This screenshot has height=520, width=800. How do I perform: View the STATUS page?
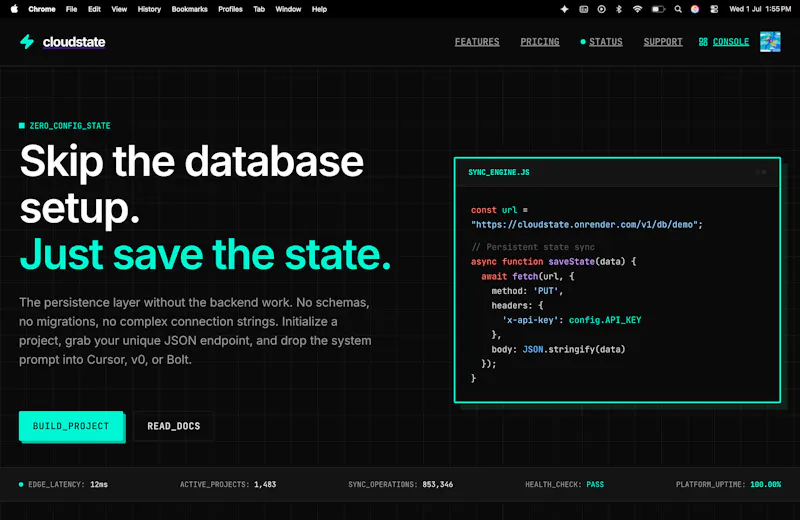point(606,42)
